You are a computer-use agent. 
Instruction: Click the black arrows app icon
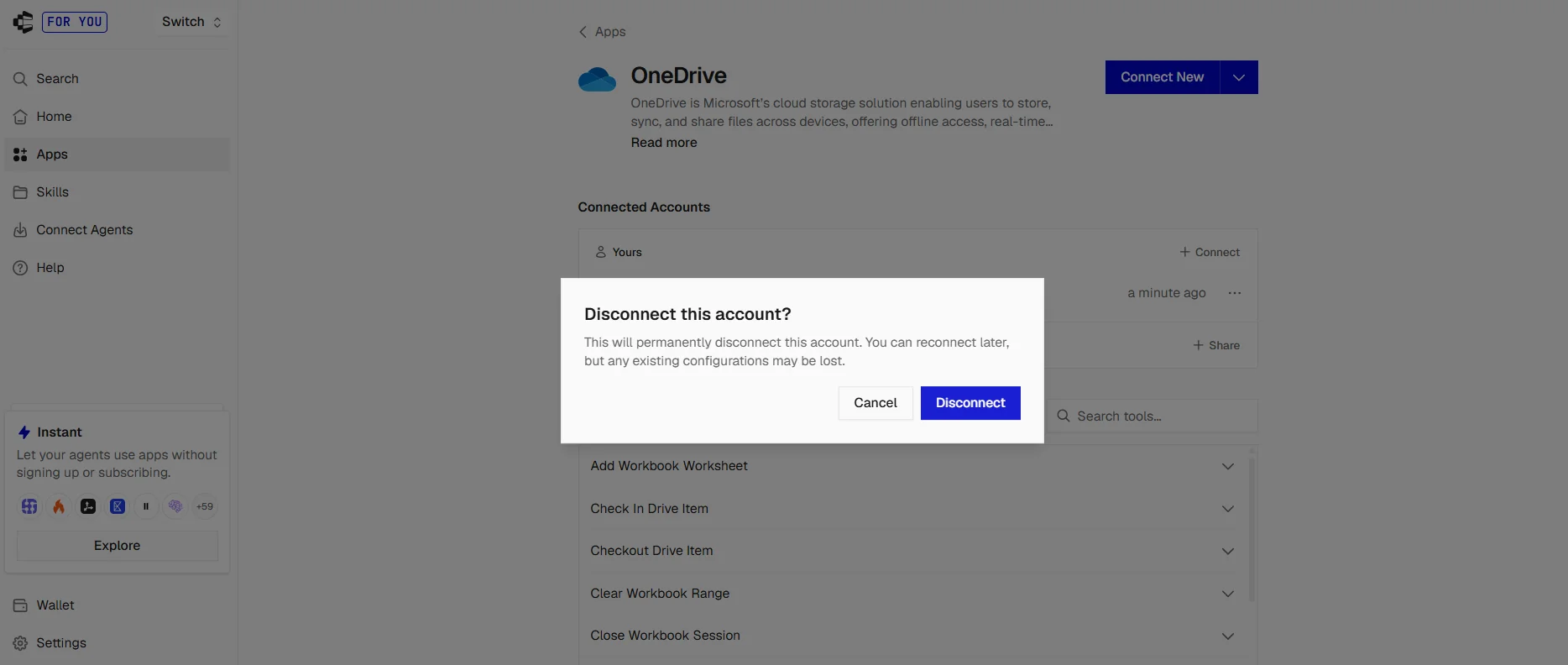click(x=88, y=506)
